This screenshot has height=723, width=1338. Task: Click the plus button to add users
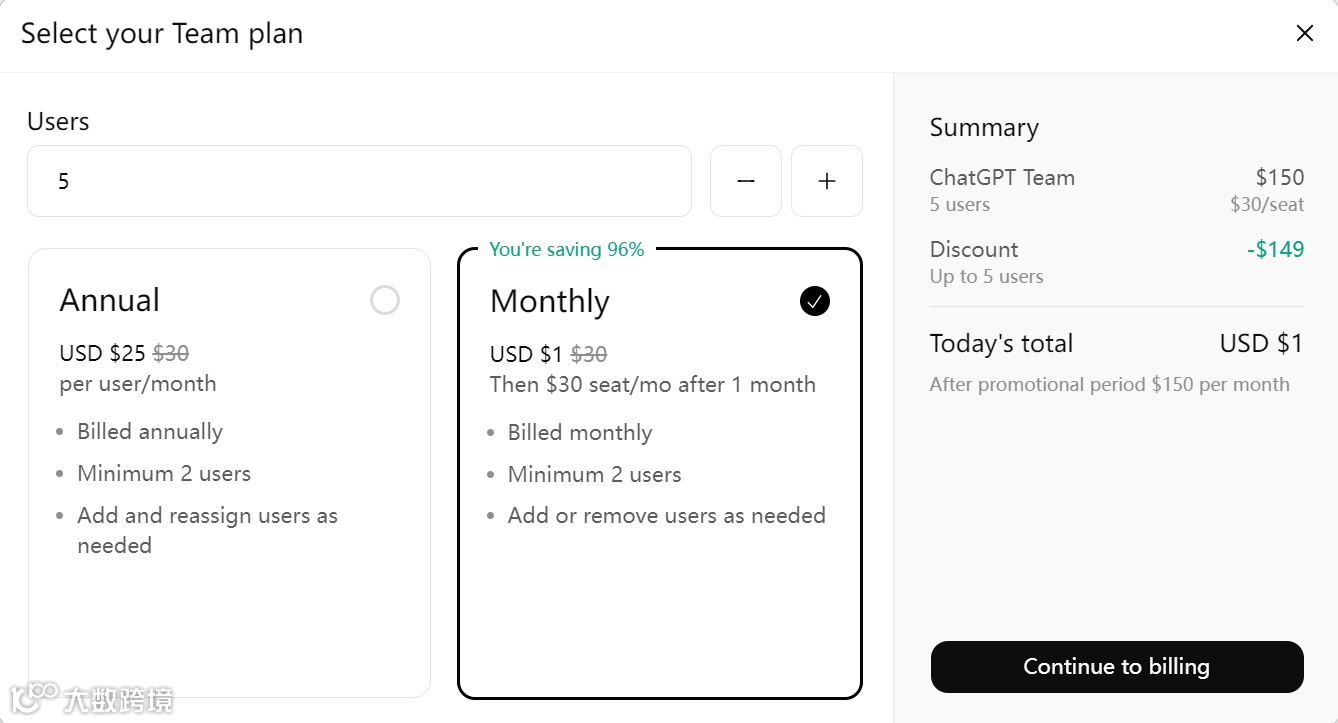[x=826, y=181]
